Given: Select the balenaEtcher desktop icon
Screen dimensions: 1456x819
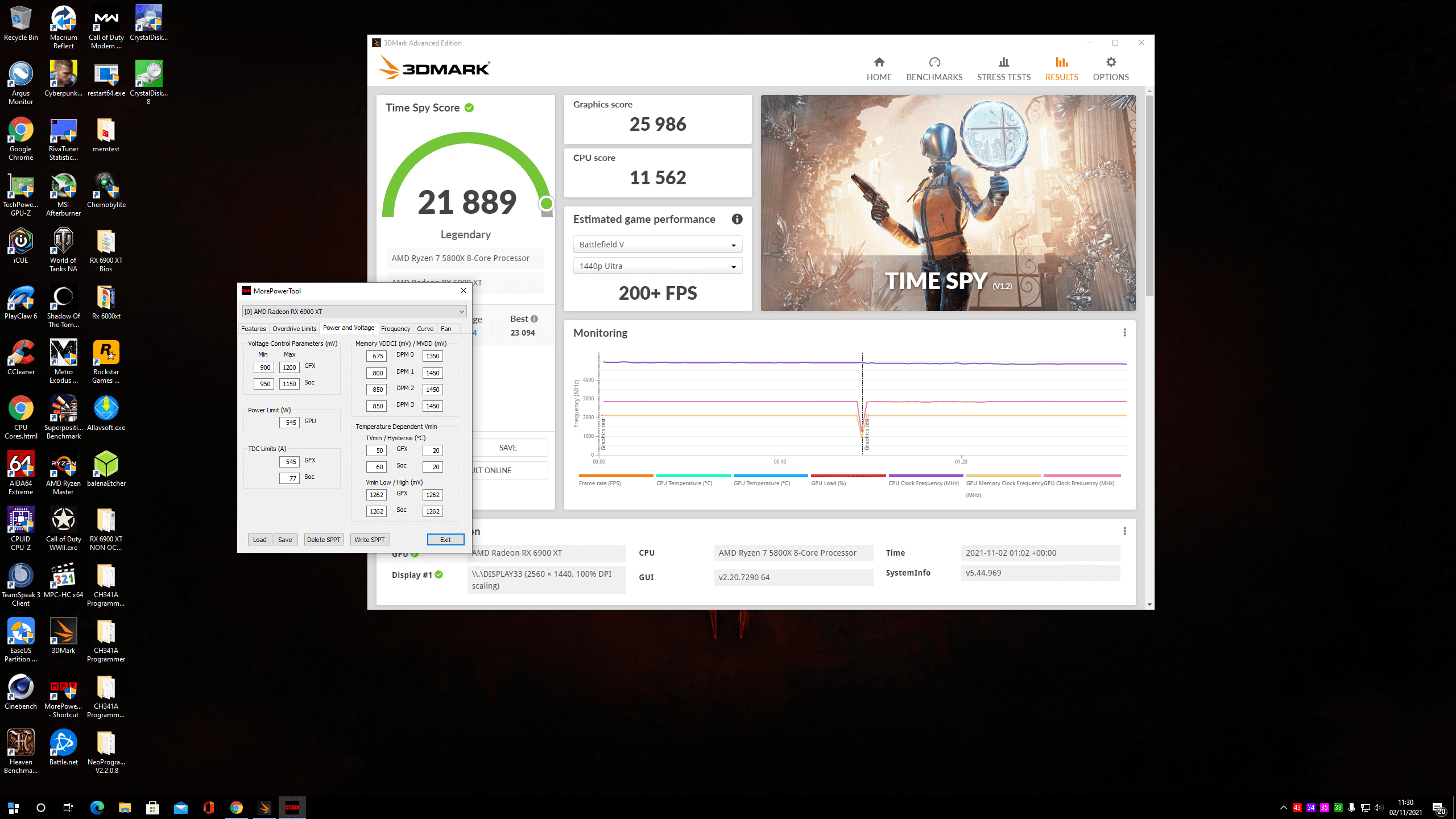Looking at the screenshot, I should [x=106, y=469].
